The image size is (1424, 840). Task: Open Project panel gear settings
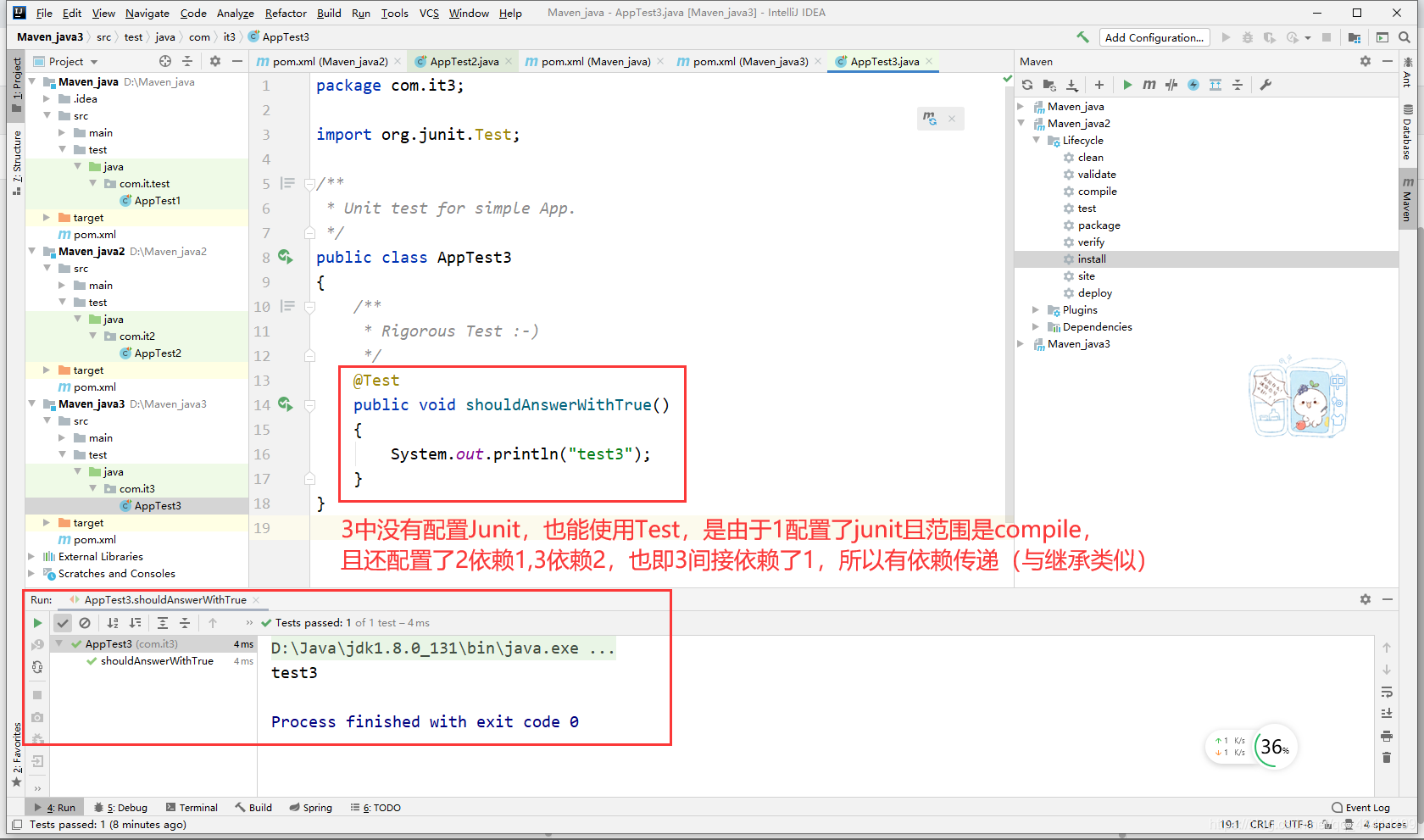coord(215,61)
